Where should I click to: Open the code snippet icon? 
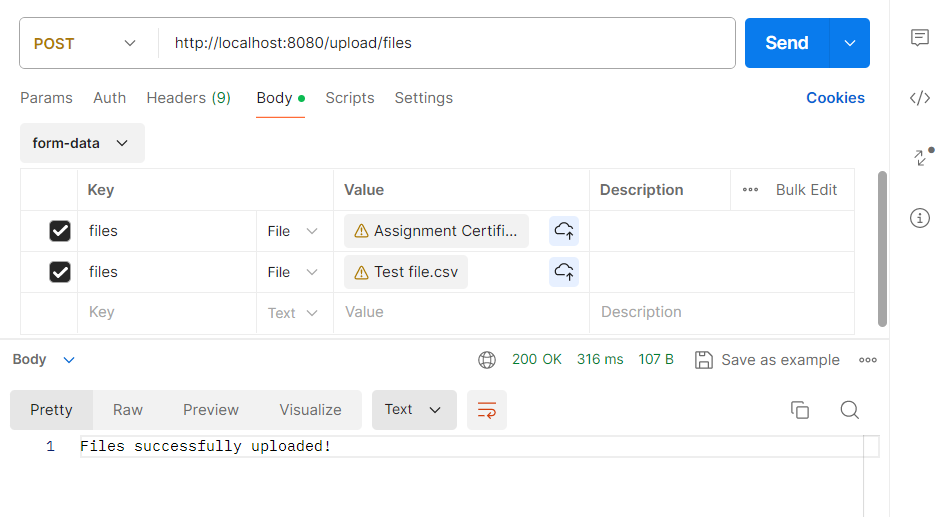[x=920, y=98]
